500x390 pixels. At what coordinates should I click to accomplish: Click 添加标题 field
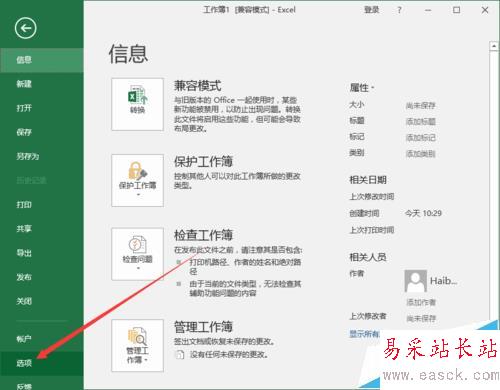[x=421, y=122]
